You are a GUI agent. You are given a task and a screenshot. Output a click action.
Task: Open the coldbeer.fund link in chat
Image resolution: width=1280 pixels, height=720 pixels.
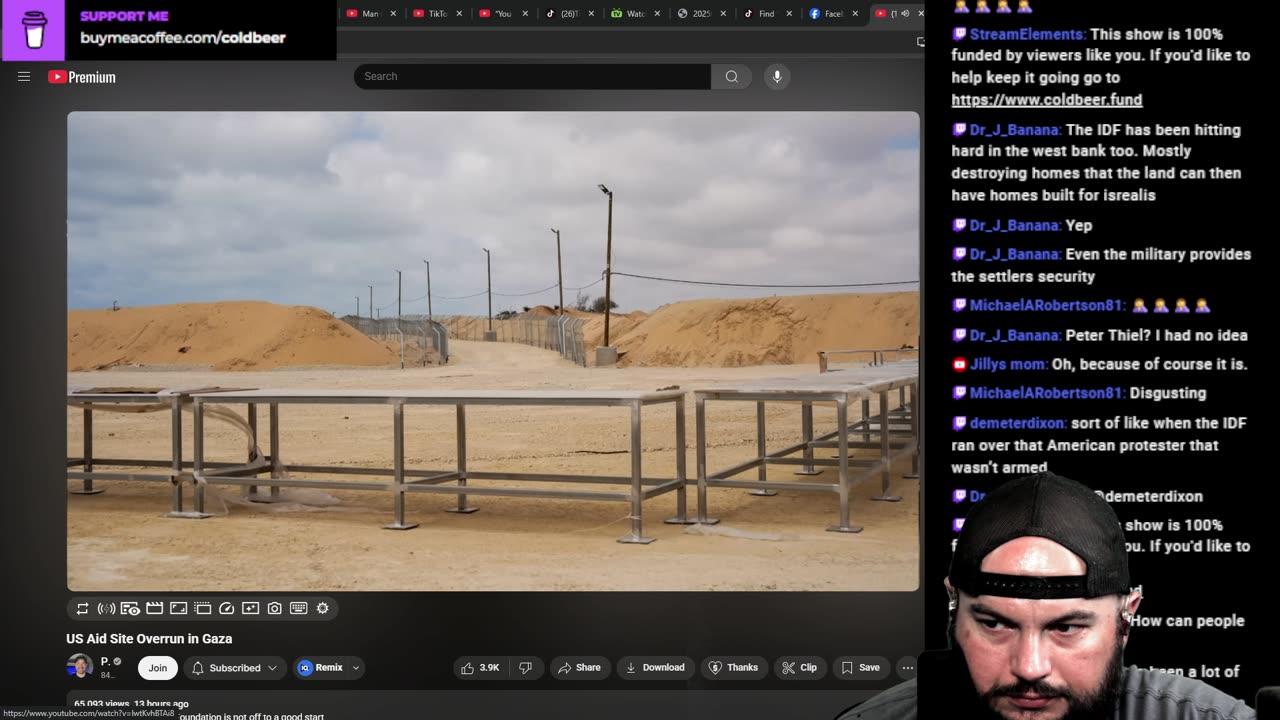1046,99
